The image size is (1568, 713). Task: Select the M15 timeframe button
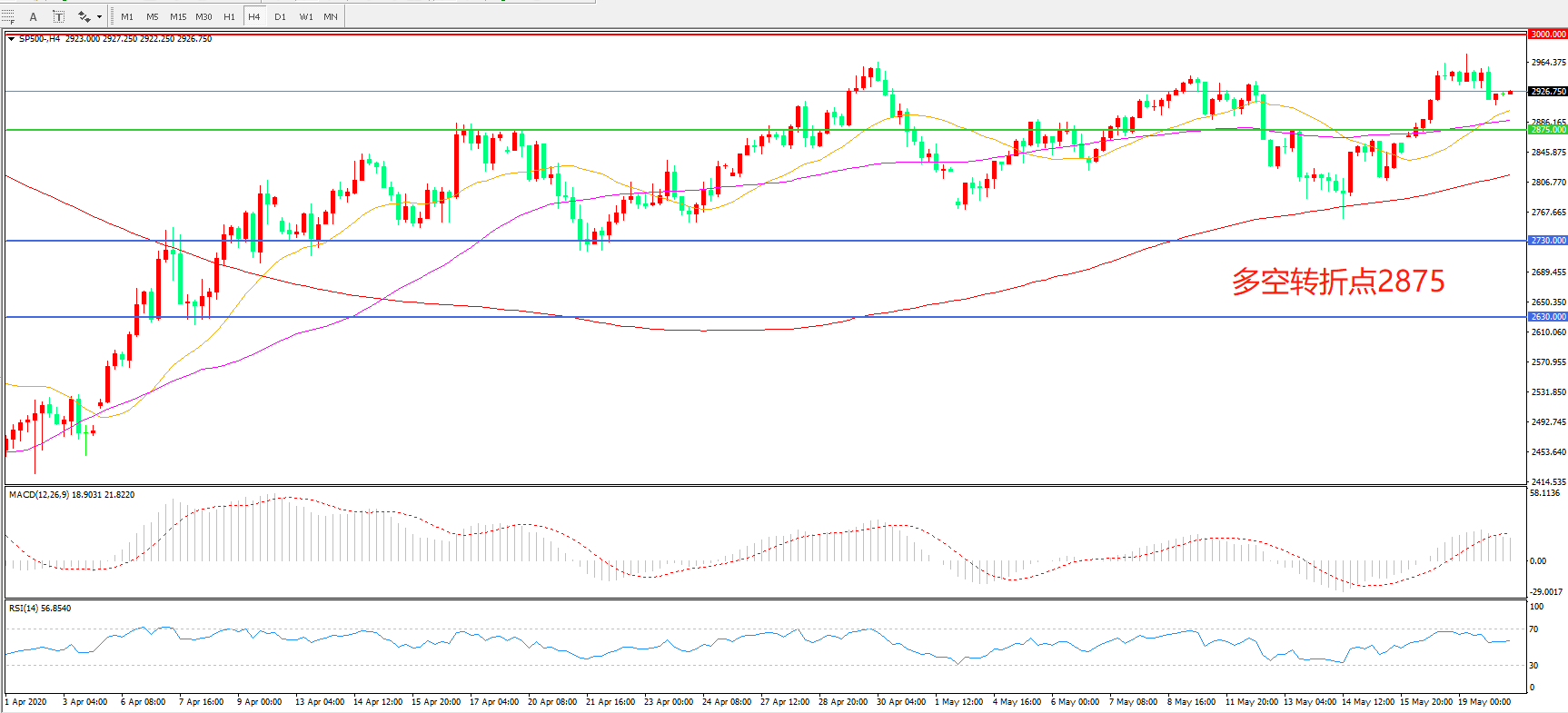178,16
